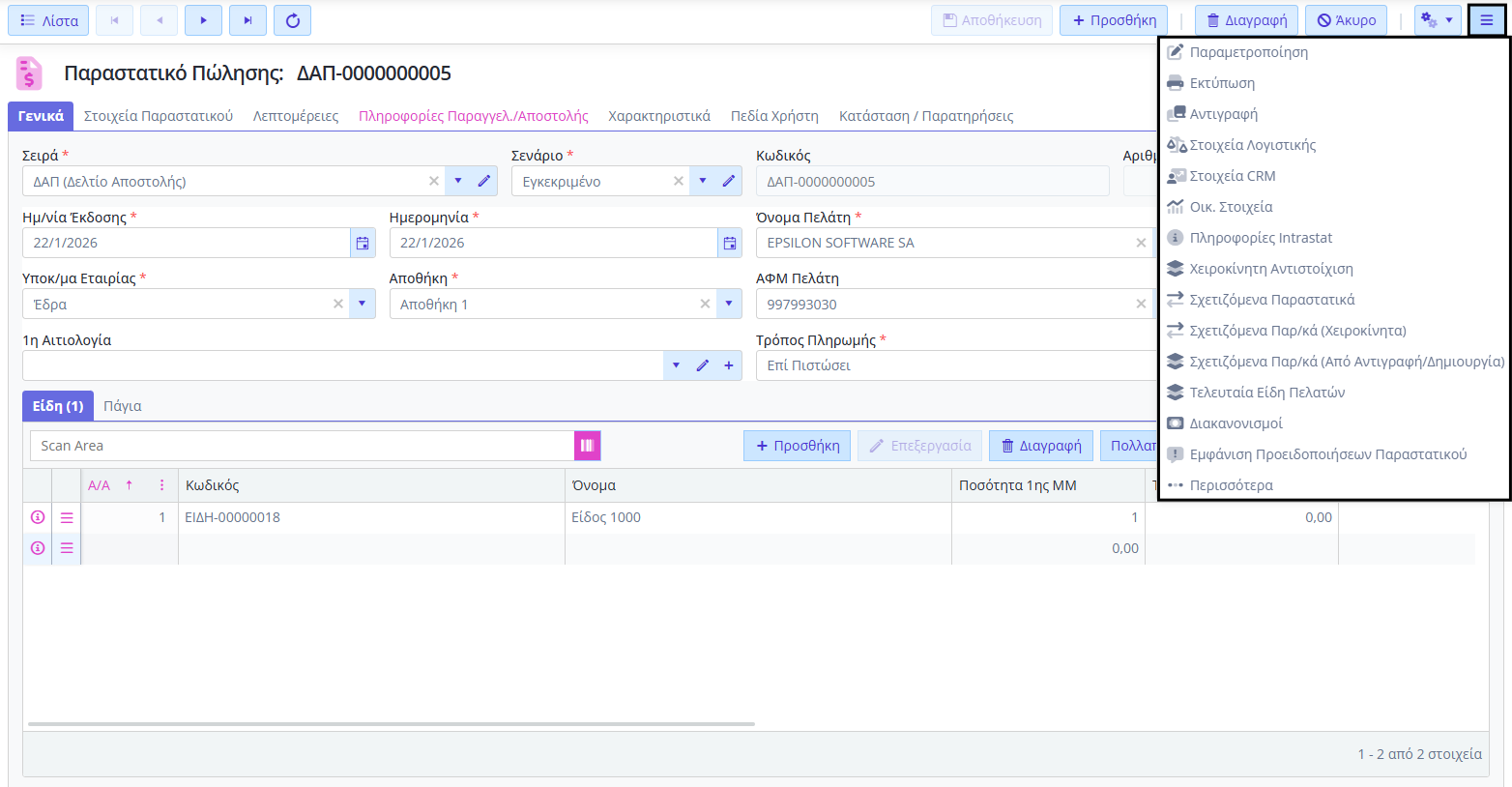Open calendar picker for Ημ/νία Έκδοσης
The height and width of the screenshot is (787, 1512).
coord(363,244)
